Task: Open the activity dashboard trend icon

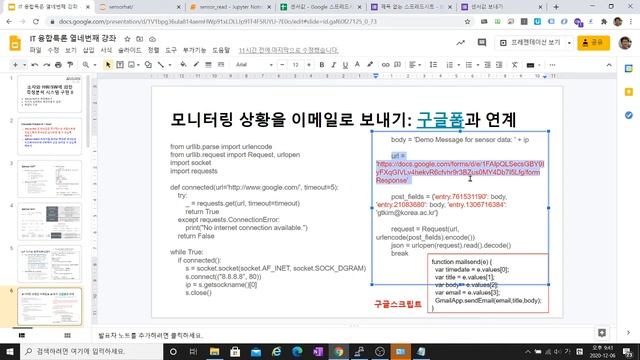Action: pyautogui.click(x=460, y=42)
